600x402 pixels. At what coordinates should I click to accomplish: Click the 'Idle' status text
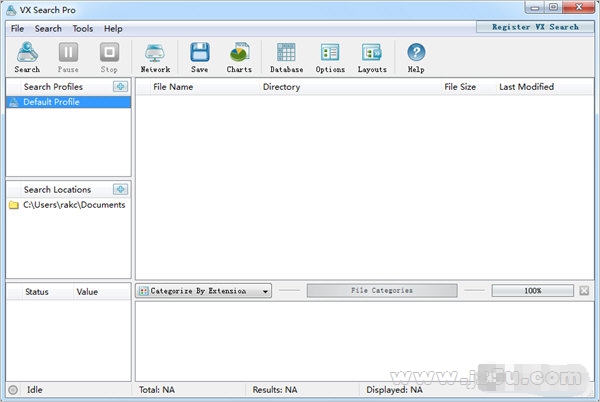click(x=34, y=390)
